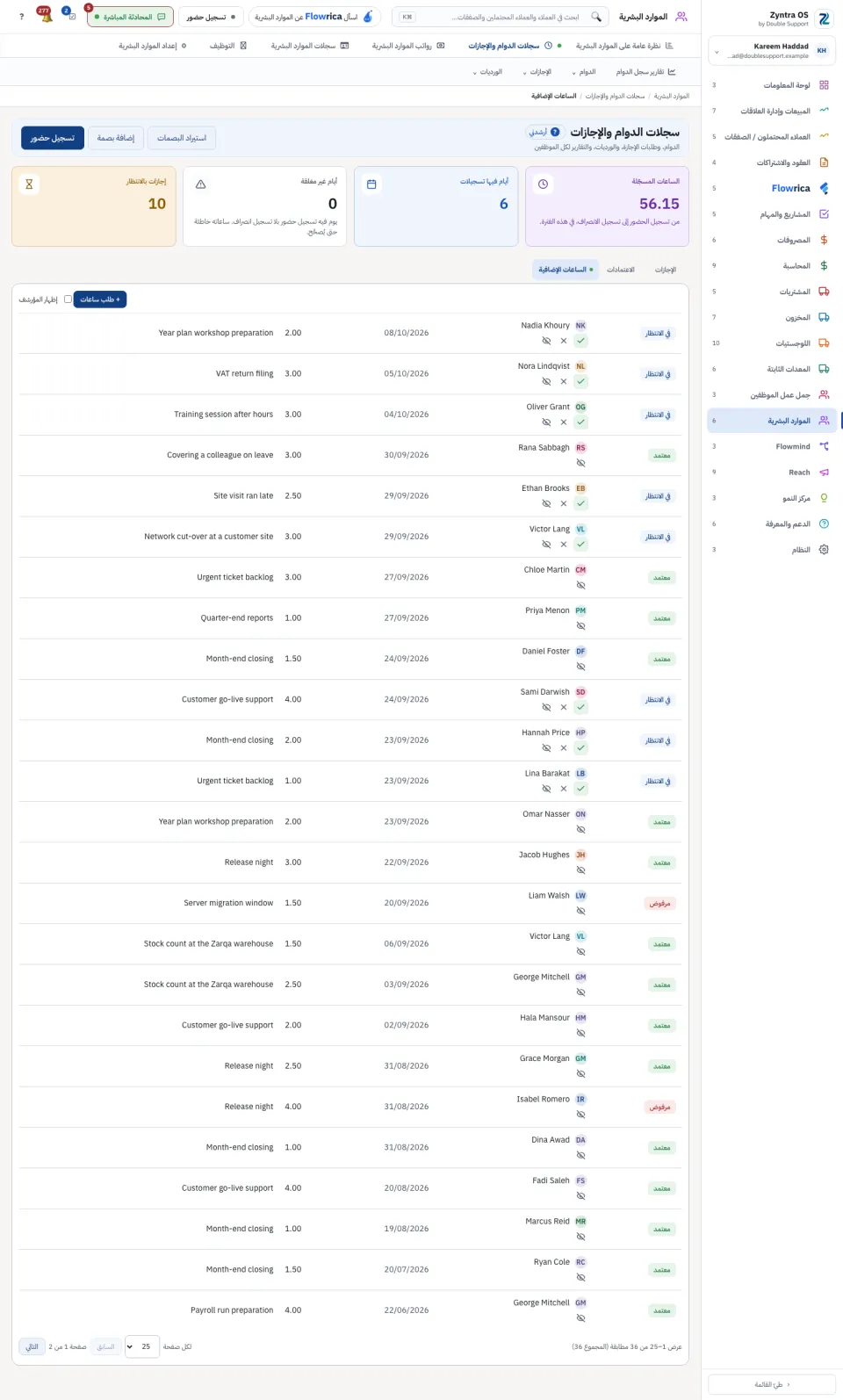Image resolution: width=843 pixels, height=1400 pixels.
Task: Click the calendar icon on the أيام فيها تسجيلات card
Action: [371, 184]
